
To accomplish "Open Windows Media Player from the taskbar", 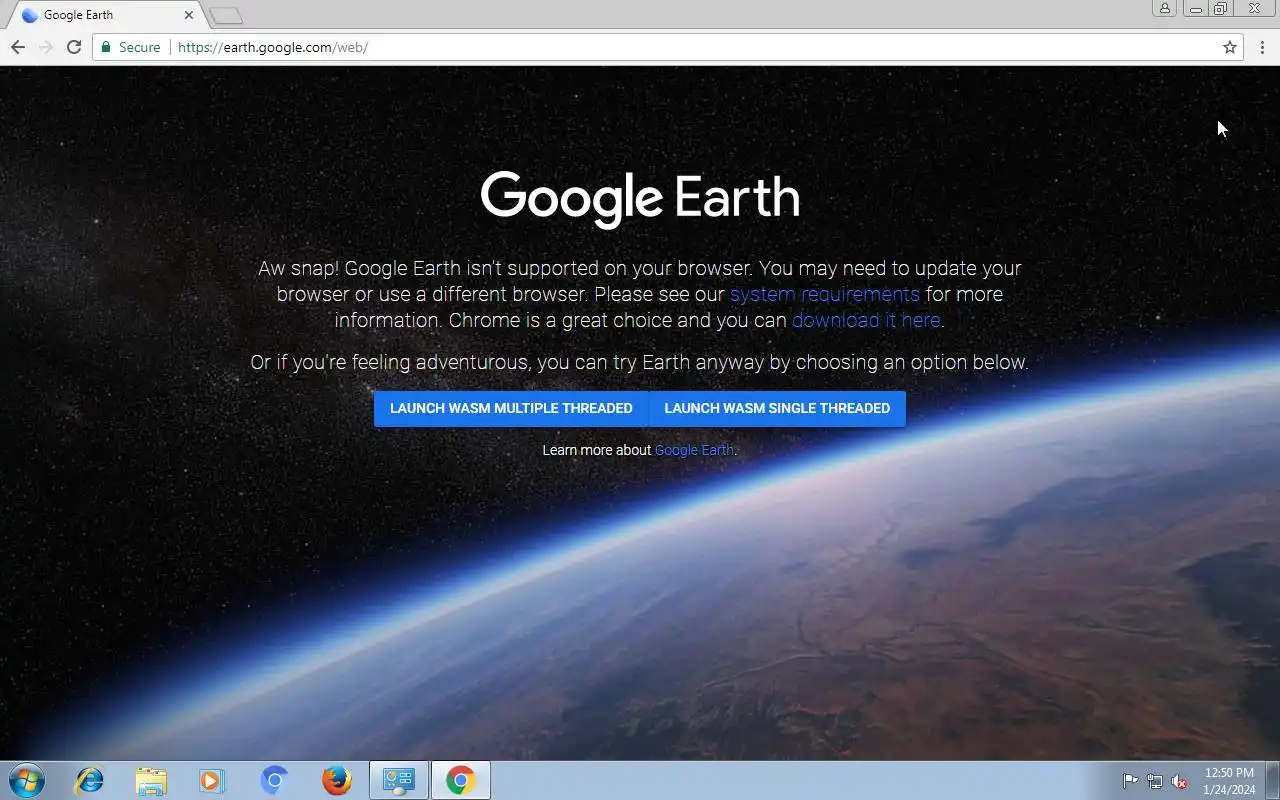I will (x=212, y=780).
